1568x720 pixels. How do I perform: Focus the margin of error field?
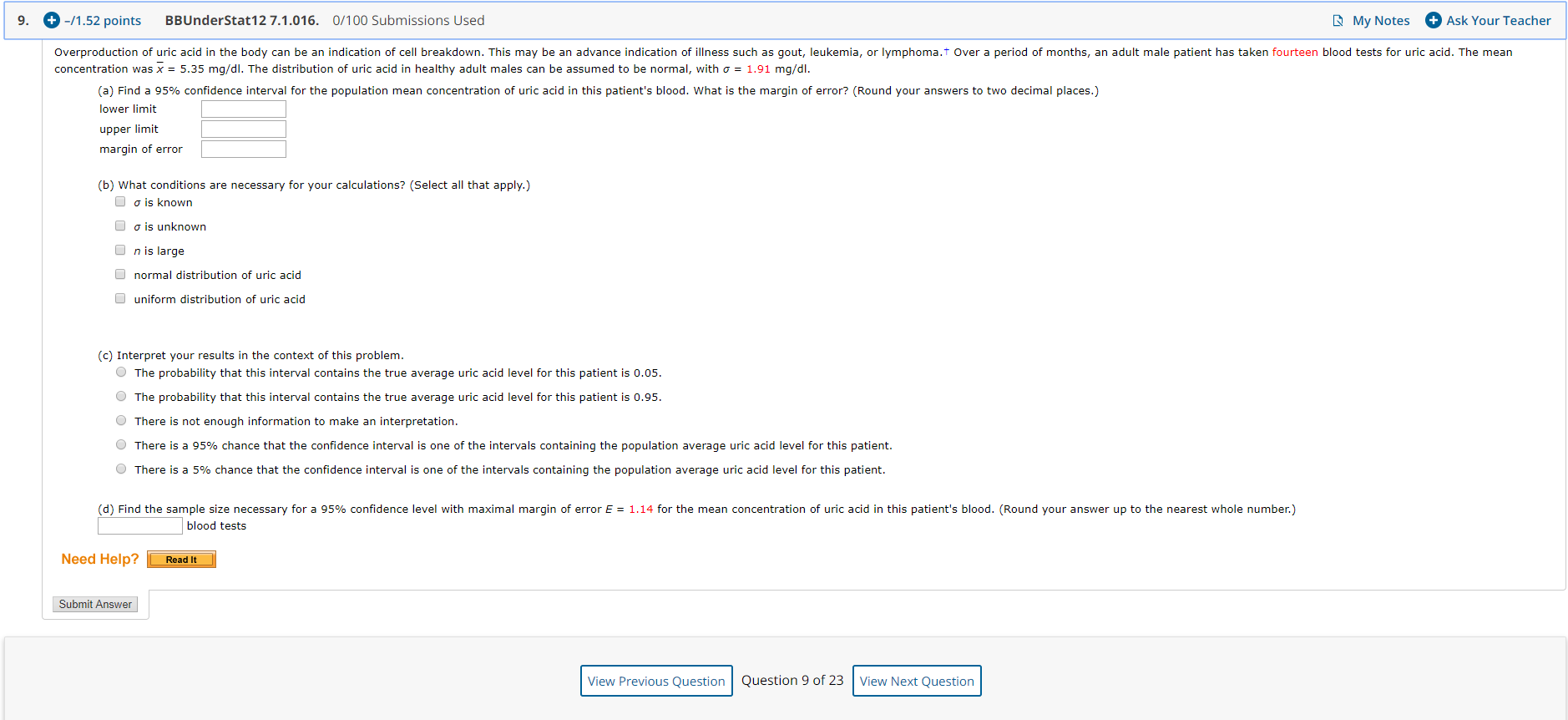pos(244,150)
